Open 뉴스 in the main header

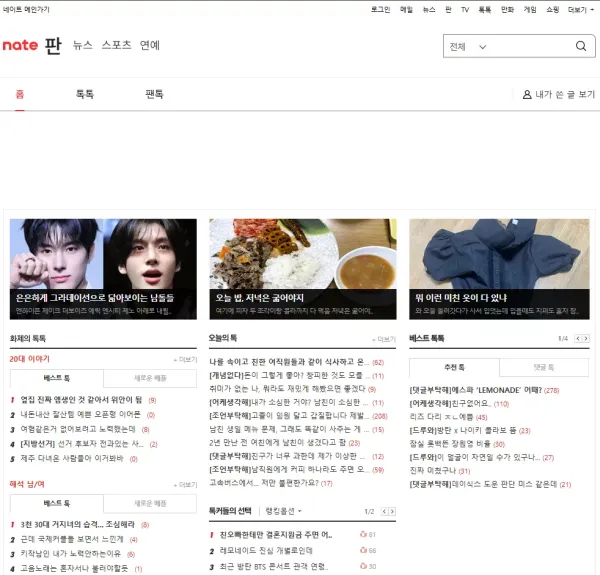pos(83,45)
